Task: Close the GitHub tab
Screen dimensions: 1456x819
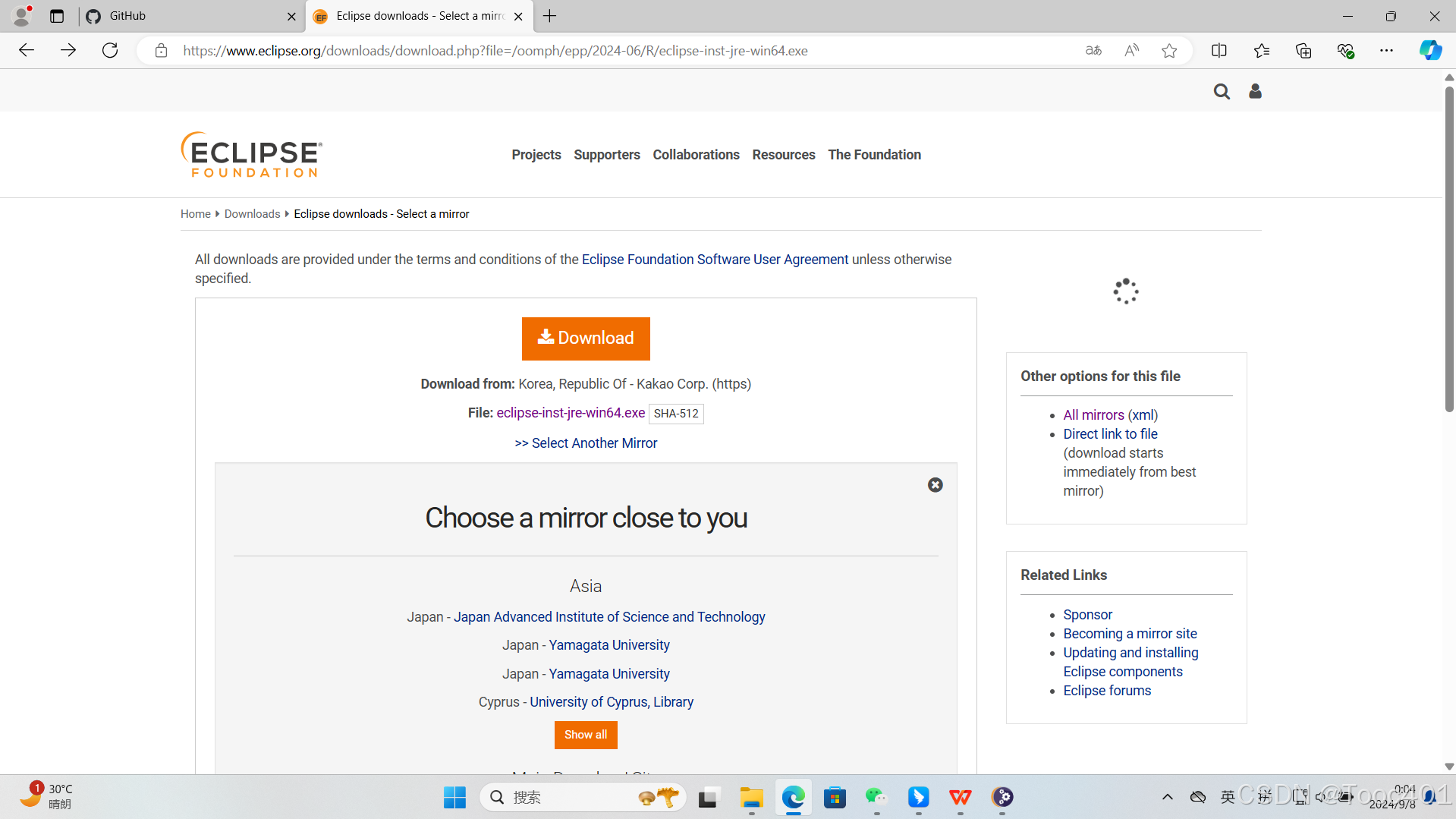Action: tap(291, 16)
